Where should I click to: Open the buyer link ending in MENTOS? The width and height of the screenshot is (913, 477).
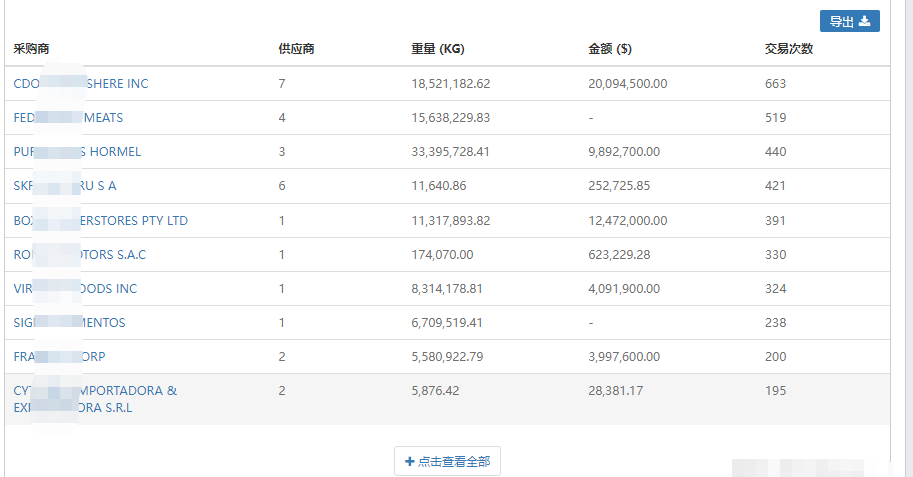(x=69, y=323)
